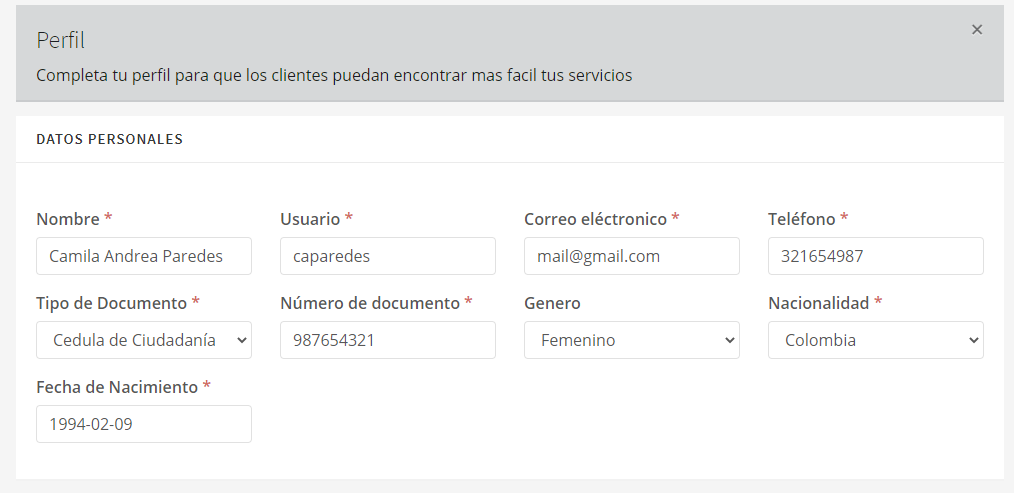Open the Tipo de Documento dropdown
Screen dimensions: 1014x493
point(143,340)
